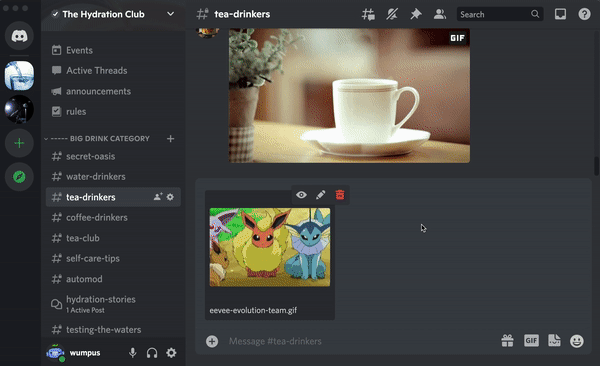Open automod channel
Viewport: 600px width, 366px height.
coord(112,279)
